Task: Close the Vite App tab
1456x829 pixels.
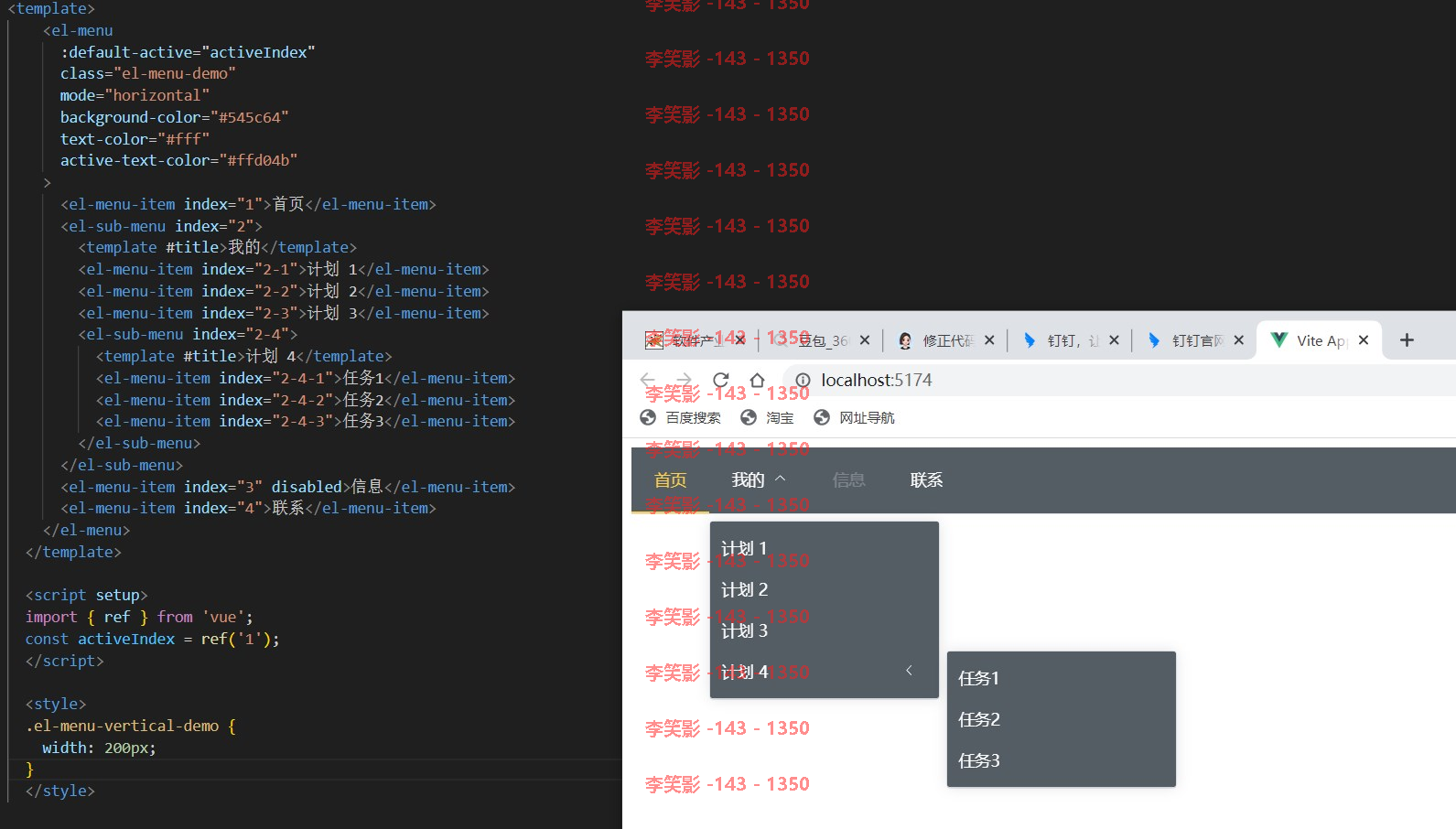Action: coord(1364,340)
